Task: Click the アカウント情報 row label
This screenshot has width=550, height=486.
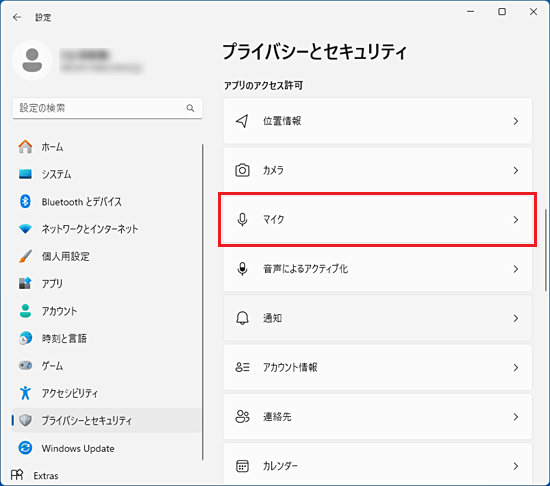Action: tap(290, 367)
